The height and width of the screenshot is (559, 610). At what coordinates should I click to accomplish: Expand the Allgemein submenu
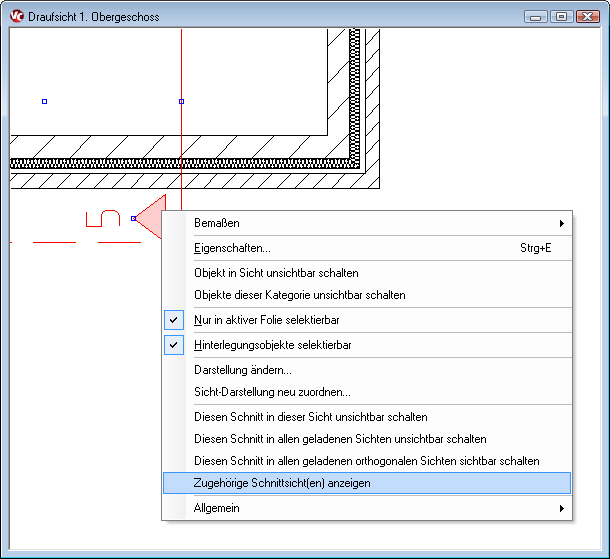(x=367, y=508)
